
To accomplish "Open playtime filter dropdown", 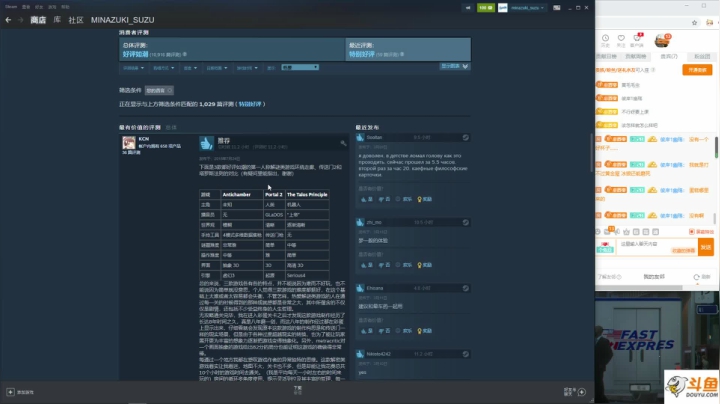I will 247,68.
